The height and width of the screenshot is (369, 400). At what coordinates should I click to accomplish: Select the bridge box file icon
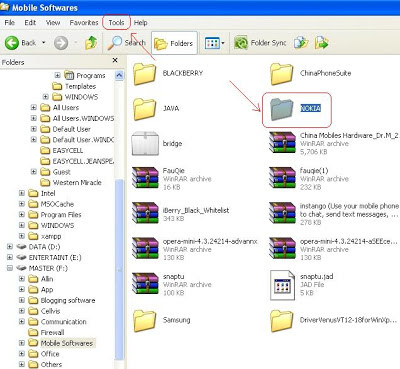(145, 144)
